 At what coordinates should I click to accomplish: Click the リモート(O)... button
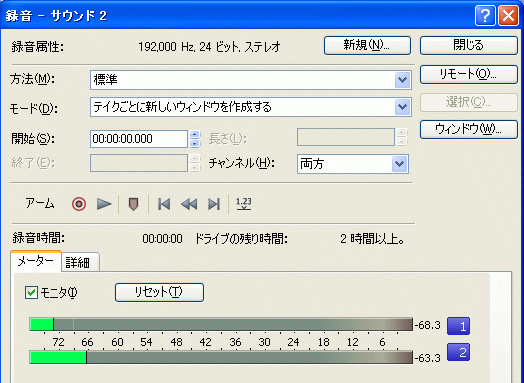click(469, 74)
